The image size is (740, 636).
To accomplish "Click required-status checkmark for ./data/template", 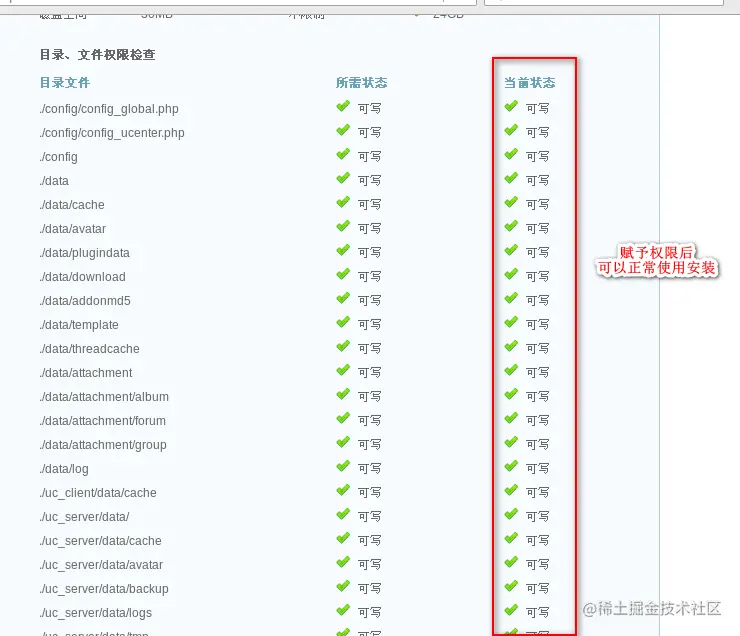I will pos(343,323).
